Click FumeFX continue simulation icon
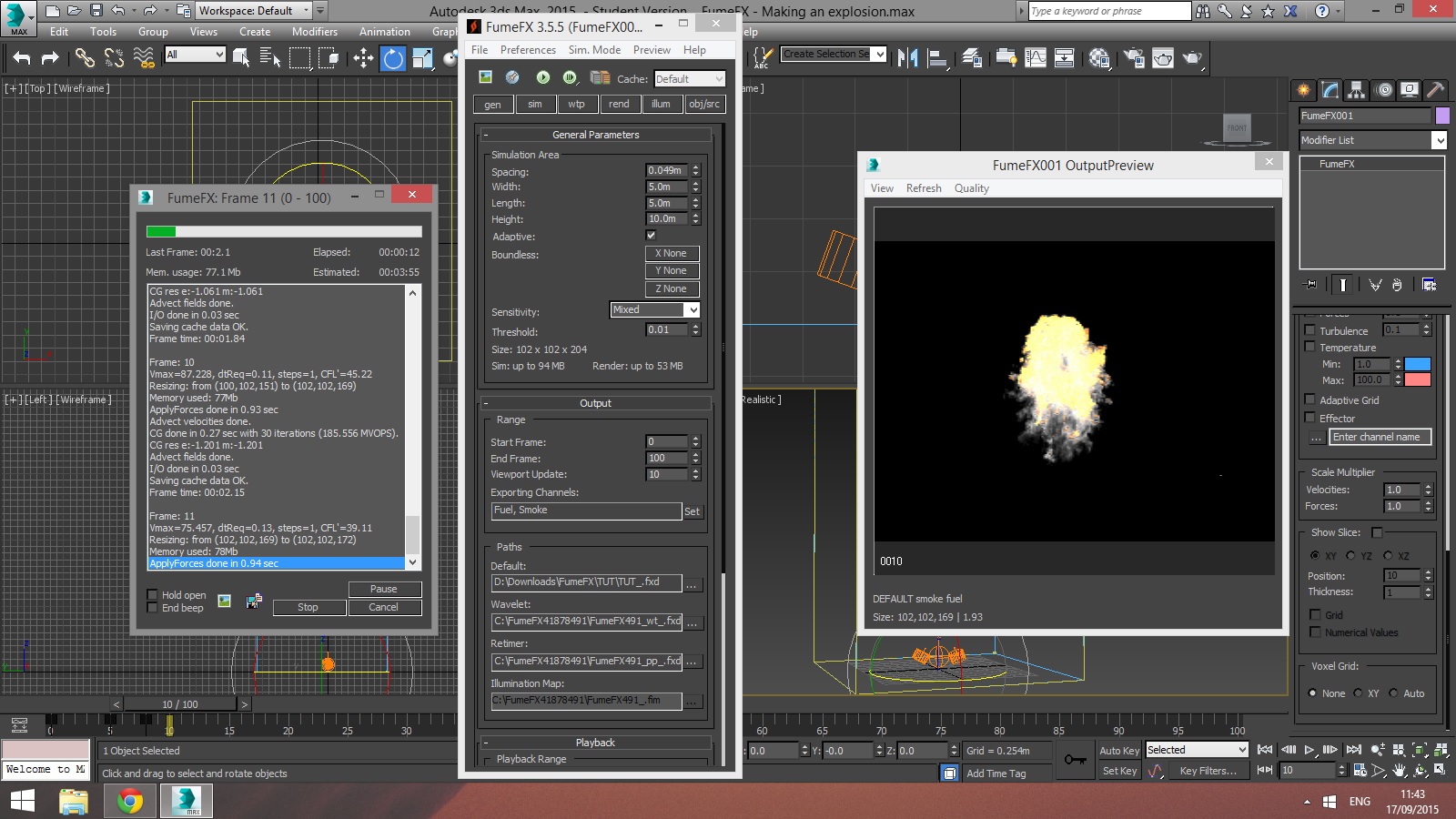1456x819 pixels. pyautogui.click(x=571, y=77)
